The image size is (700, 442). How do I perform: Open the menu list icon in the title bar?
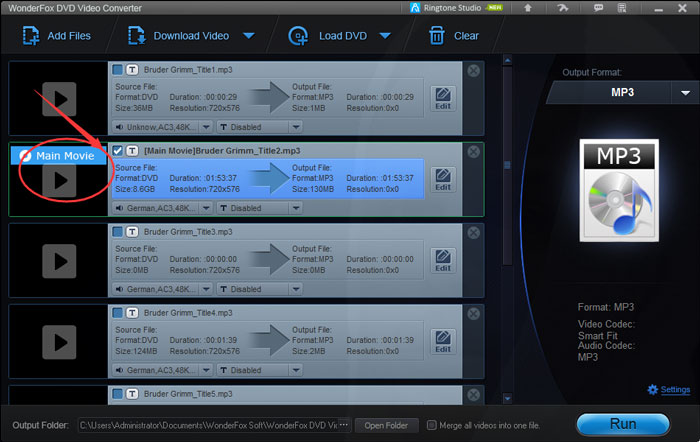pyautogui.click(x=622, y=8)
